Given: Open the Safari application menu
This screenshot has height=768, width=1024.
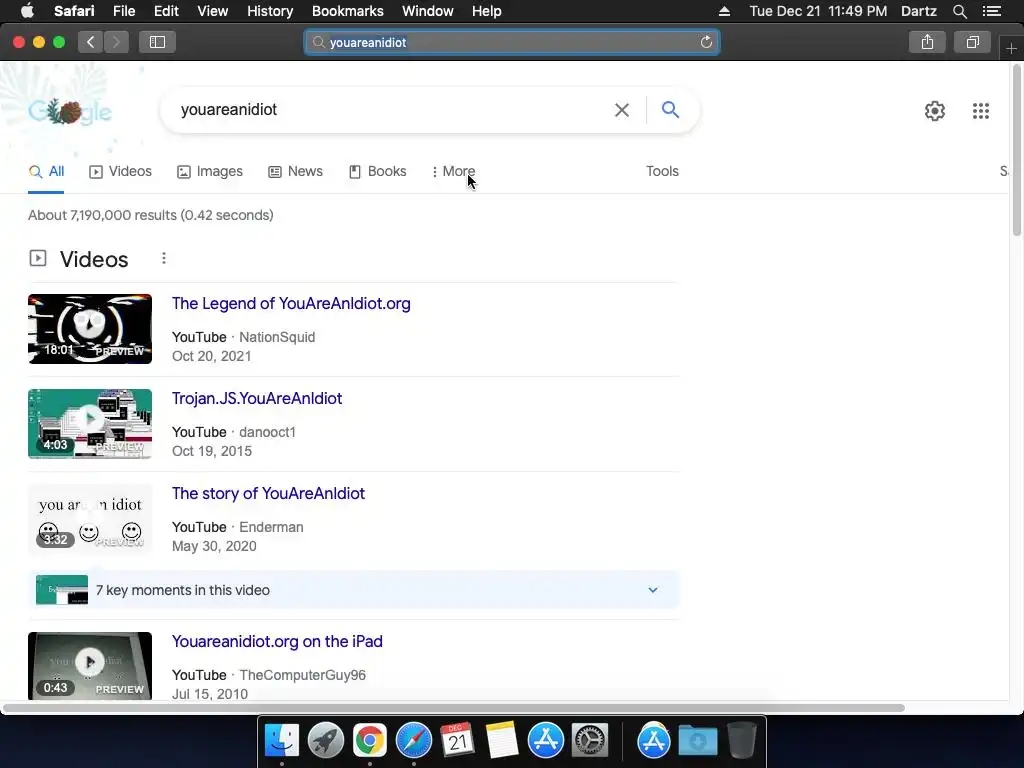Looking at the screenshot, I should point(74,11).
